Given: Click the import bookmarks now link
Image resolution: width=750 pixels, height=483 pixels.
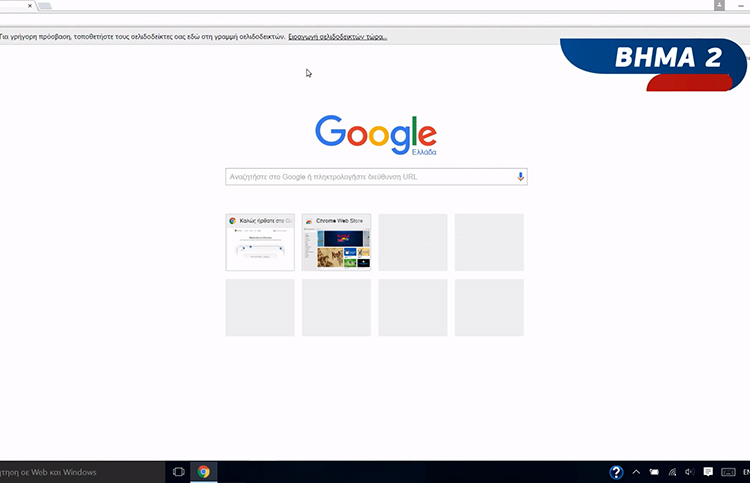Looking at the screenshot, I should click(x=337, y=37).
